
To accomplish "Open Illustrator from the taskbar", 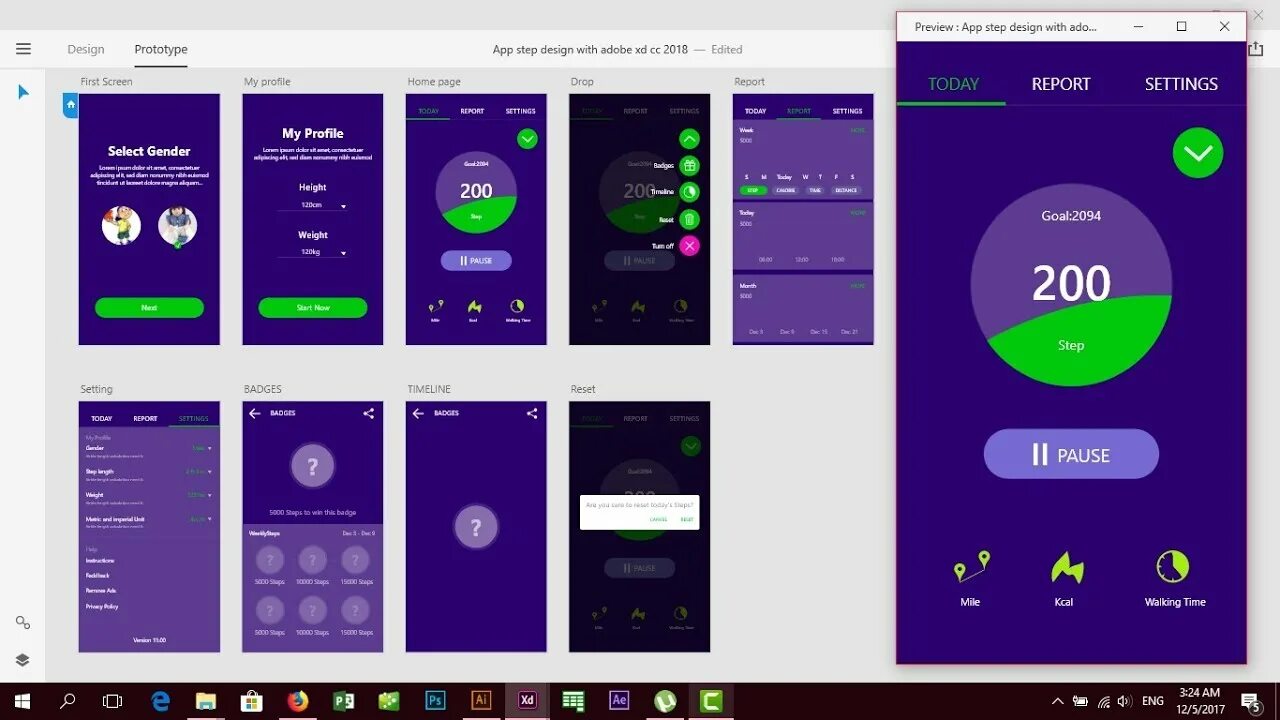I will click(x=481, y=700).
